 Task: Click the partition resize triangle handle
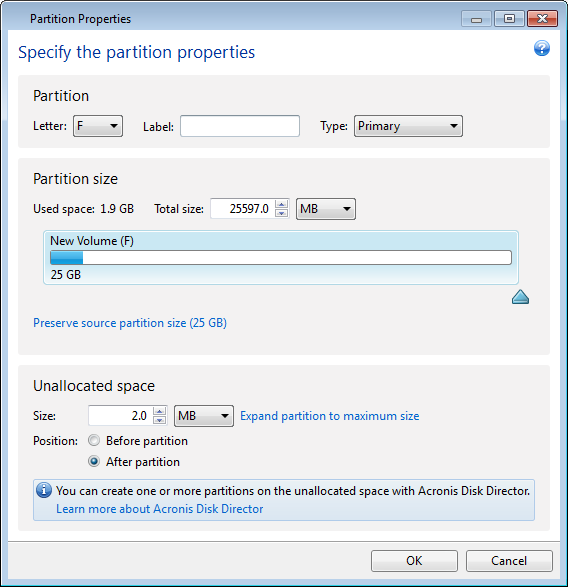[520, 297]
